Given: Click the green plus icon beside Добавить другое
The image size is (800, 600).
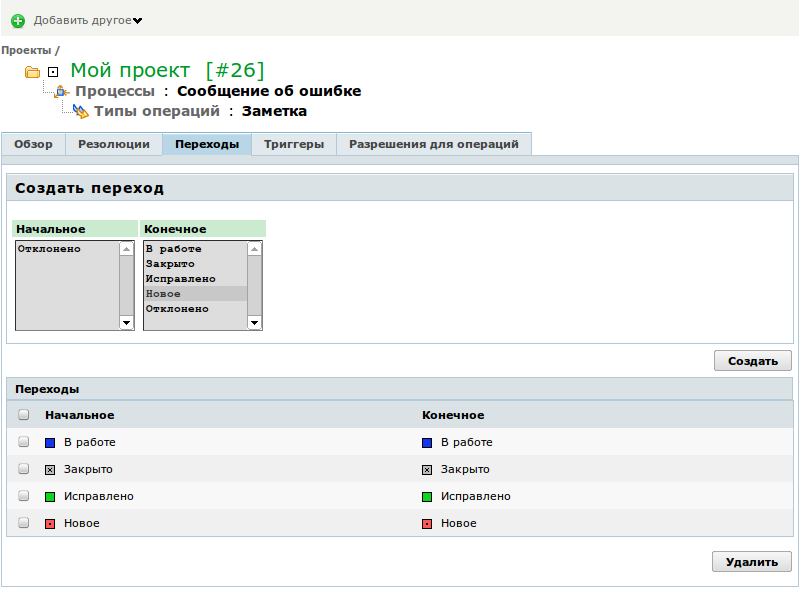Looking at the screenshot, I should [x=18, y=21].
